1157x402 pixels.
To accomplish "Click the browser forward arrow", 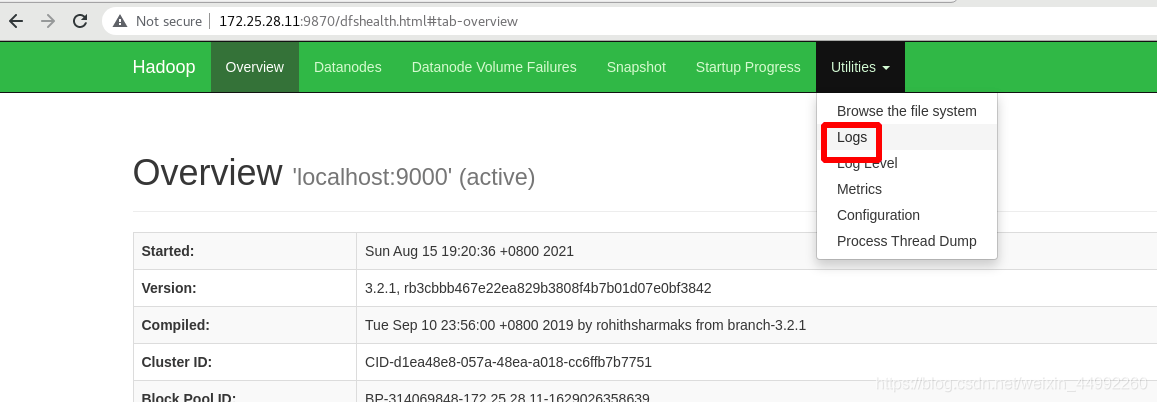I will pyautogui.click(x=48, y=21).
